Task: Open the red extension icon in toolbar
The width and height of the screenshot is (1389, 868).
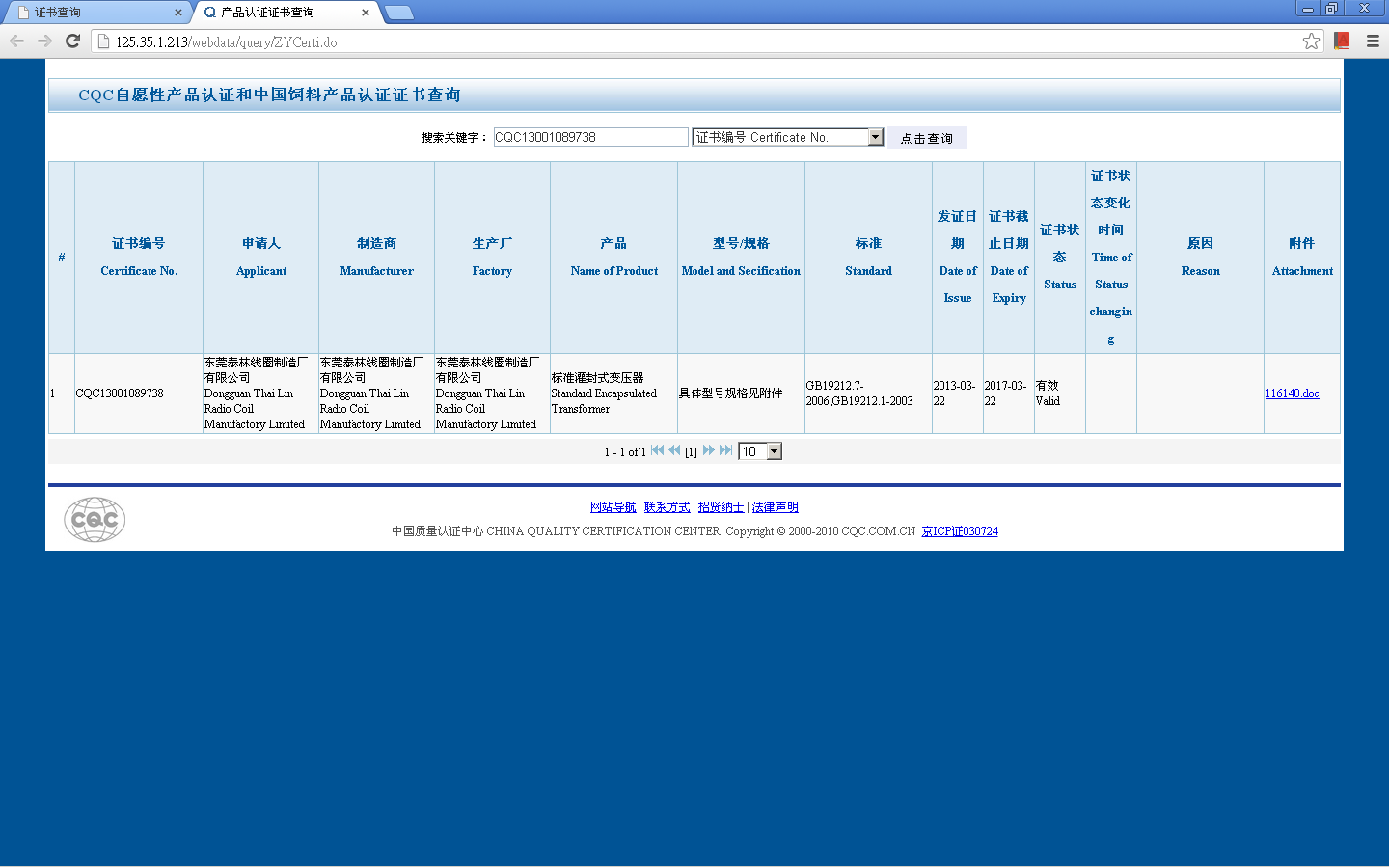Action: click(1342, 41)
